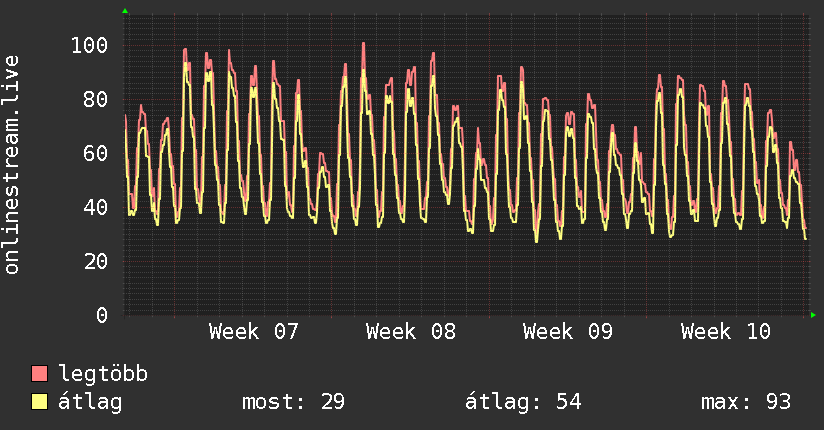Click the 0 y-axis value
Image resolution: width=824 pixels, height=430 pixels.
pos(102,315)
